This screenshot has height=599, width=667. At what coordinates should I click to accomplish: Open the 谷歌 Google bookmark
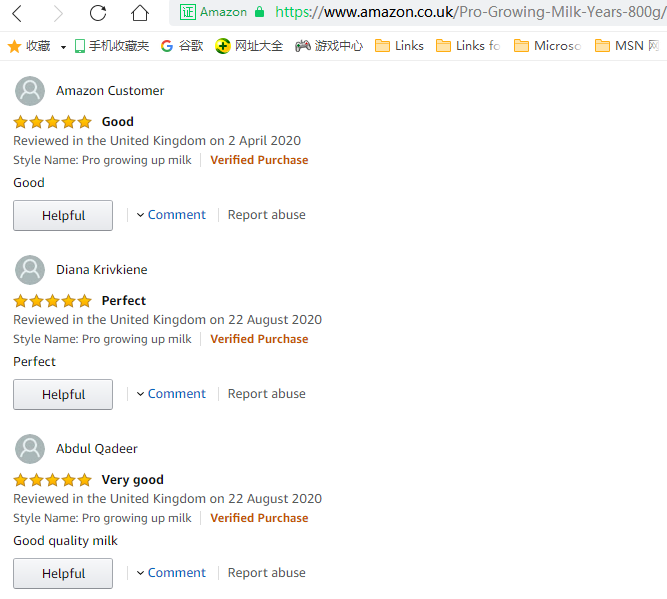pos(182,46)
